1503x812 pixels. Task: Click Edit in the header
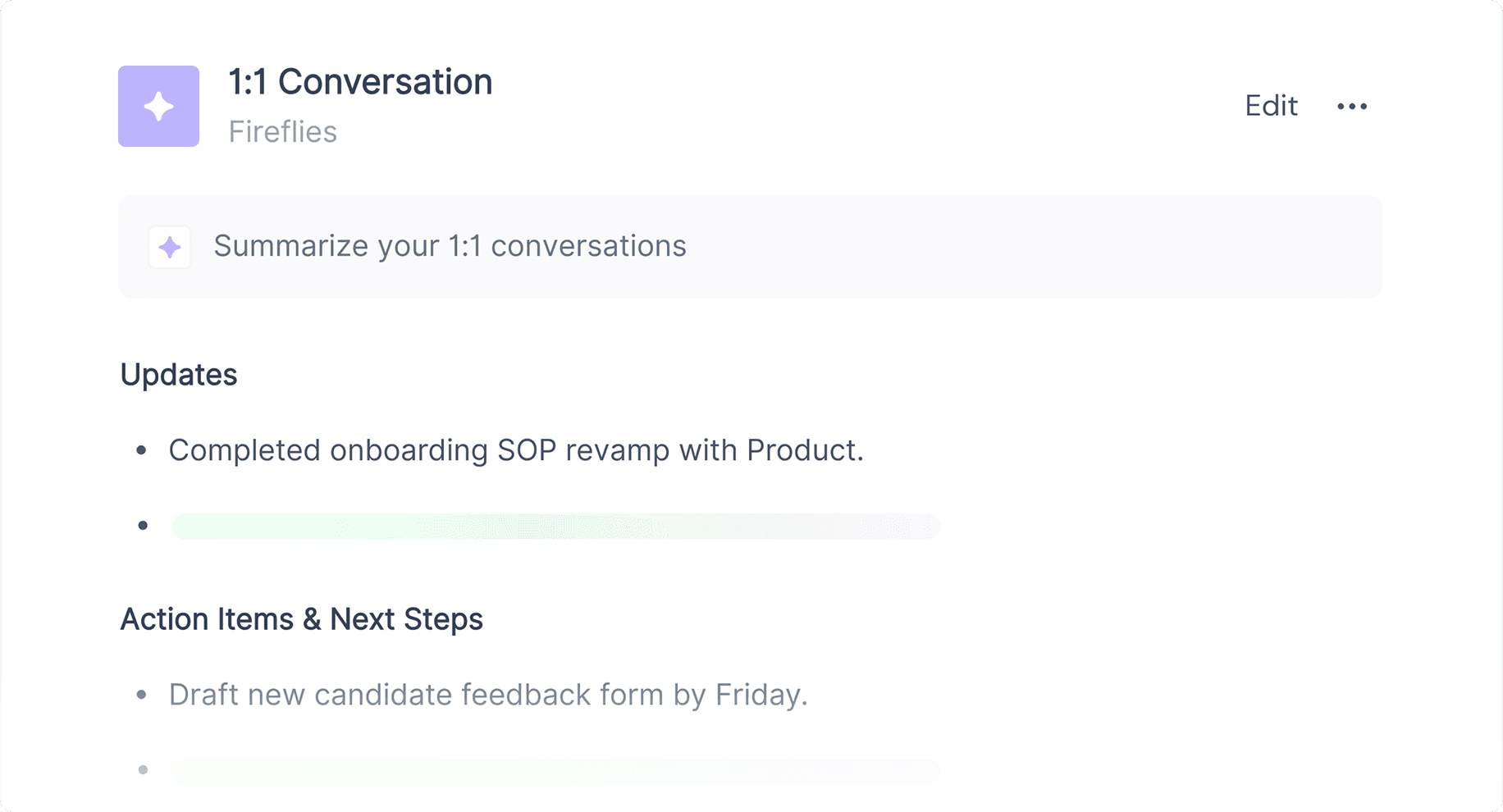[x=1271, y=106]
